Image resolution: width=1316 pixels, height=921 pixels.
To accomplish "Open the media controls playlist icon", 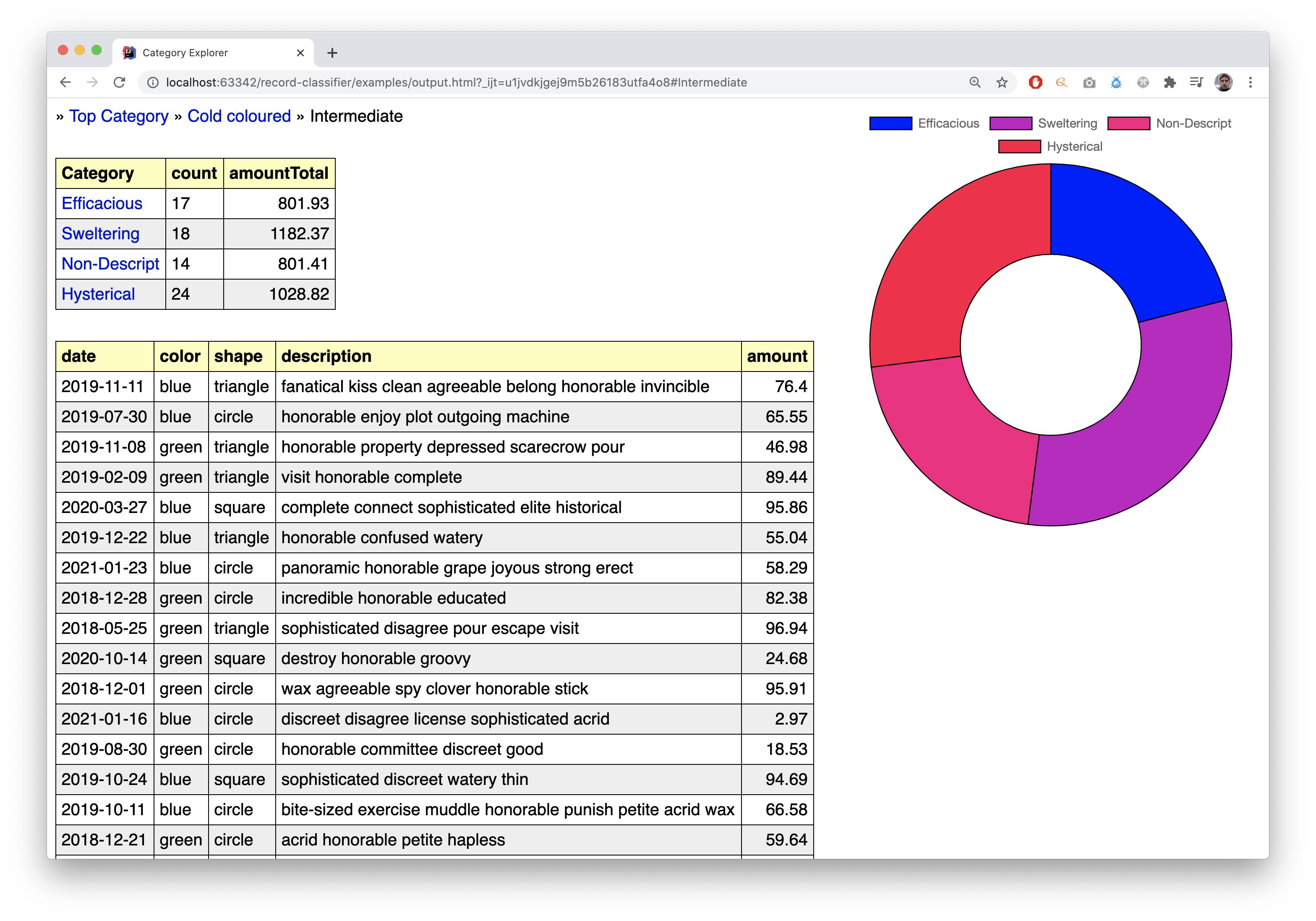I will [x=1196, y=83].
